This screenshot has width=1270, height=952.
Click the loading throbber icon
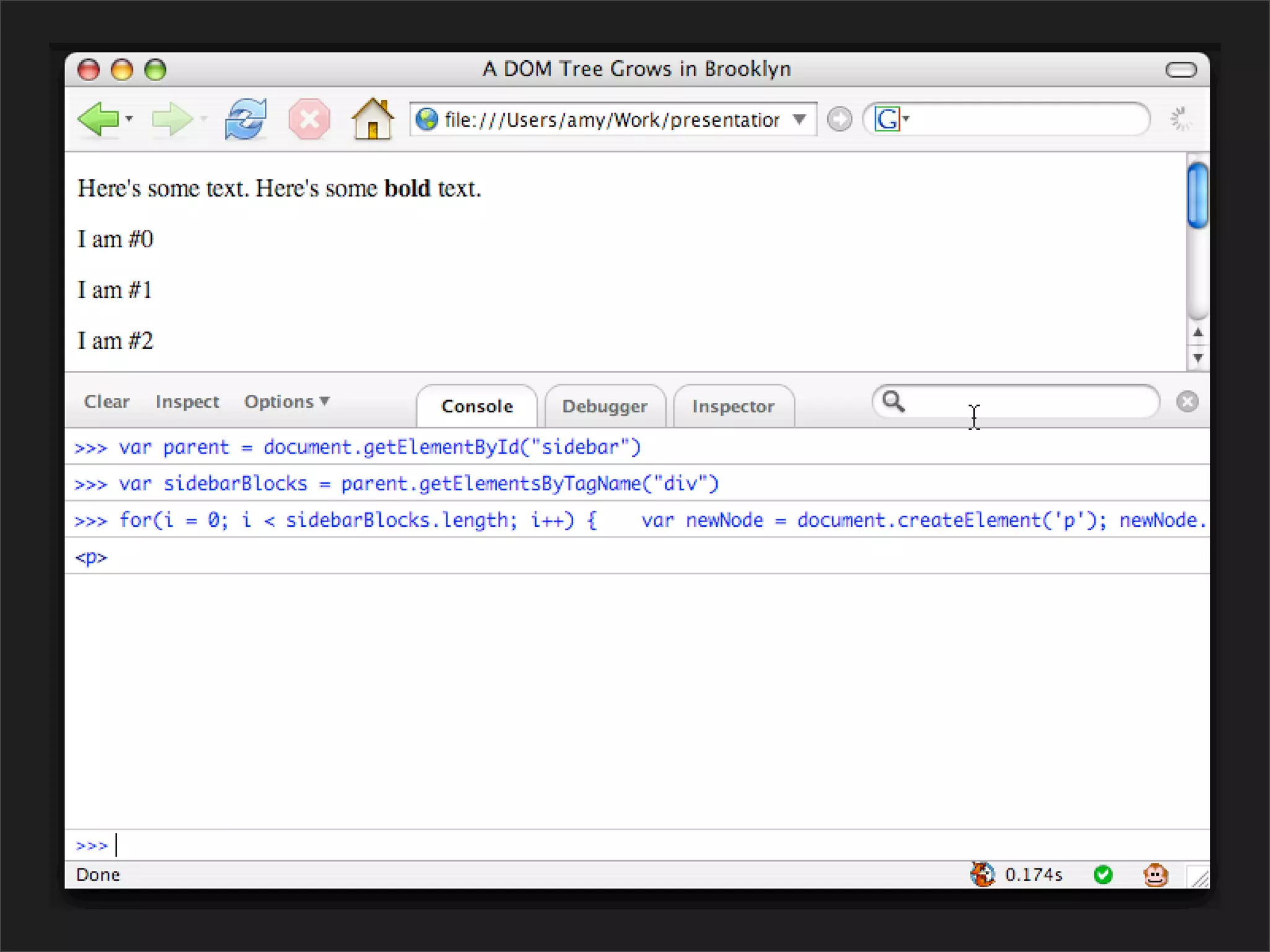click(x=1181, y=119)
